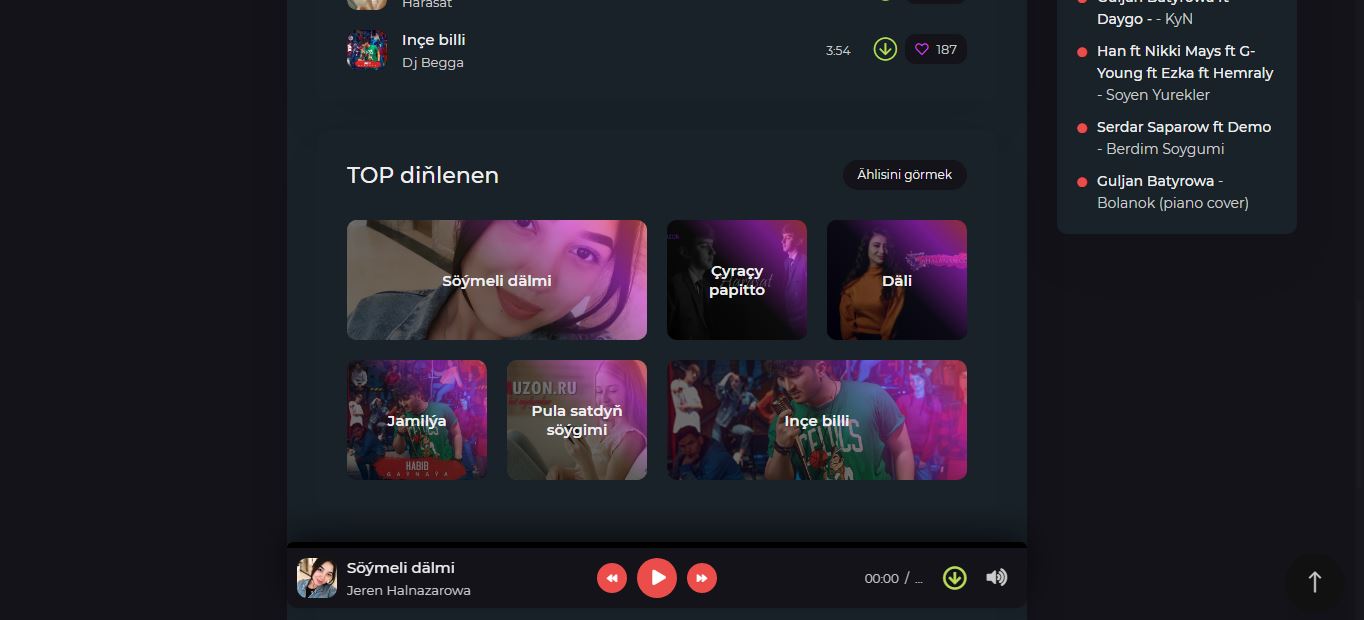Click the Inçe billi album thumbnail in track list
The height and width of the screenshot is (620, 1364).
coord(367,50)
